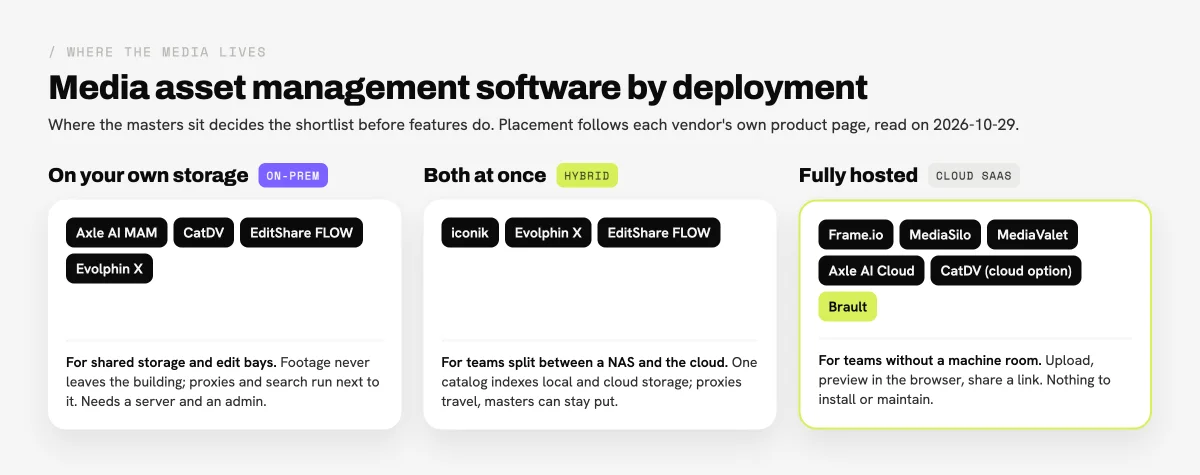Click the Axle AI Cloud chip
Image resolution: width=1200 pixels, height=475 pixels.
click(871, 271)
